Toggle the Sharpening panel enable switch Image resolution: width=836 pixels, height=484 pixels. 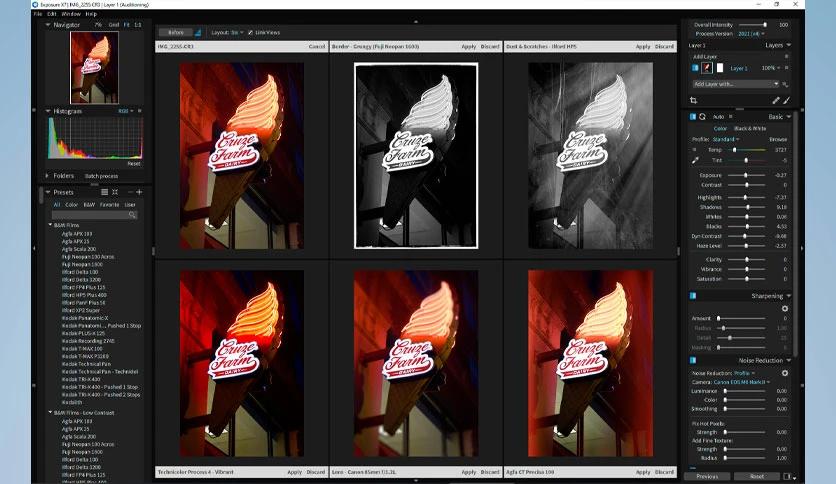693,296
